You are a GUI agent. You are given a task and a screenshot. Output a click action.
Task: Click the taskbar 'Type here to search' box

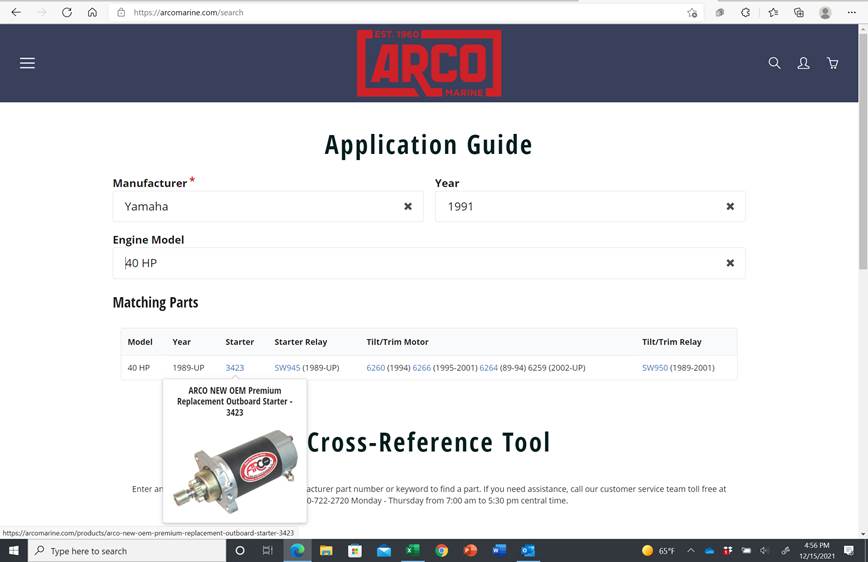(127, 551)
